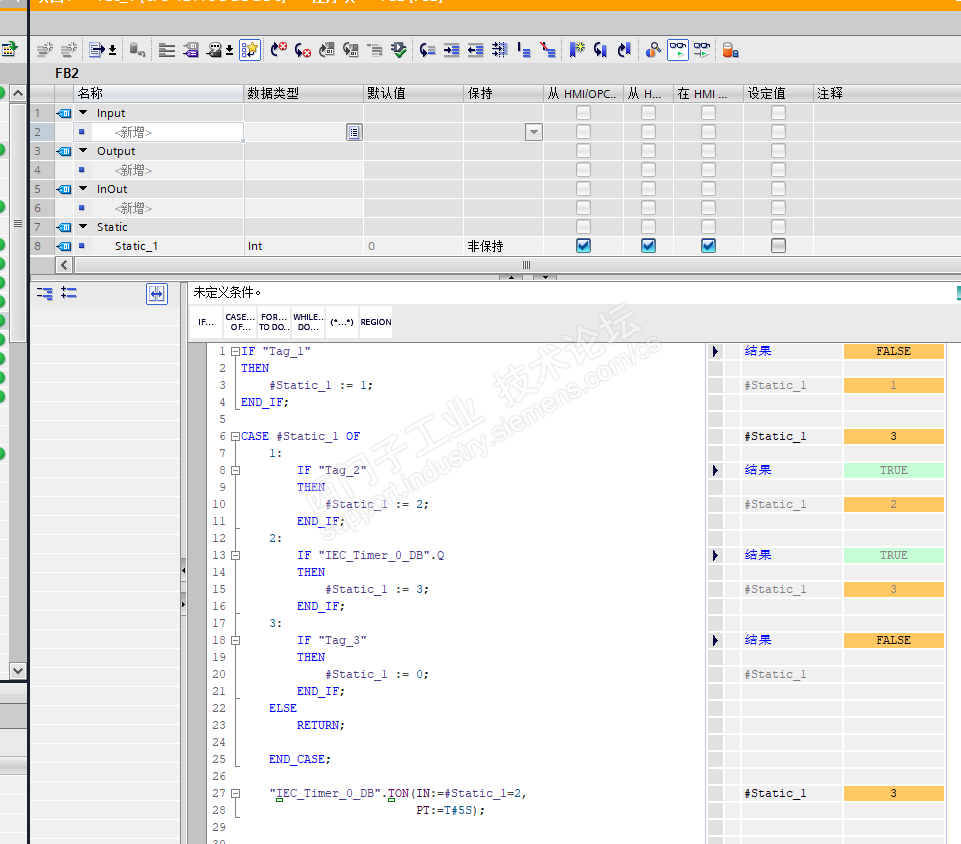Insert the IF... instruction template
961x844 pixels.
pos(206,322)
